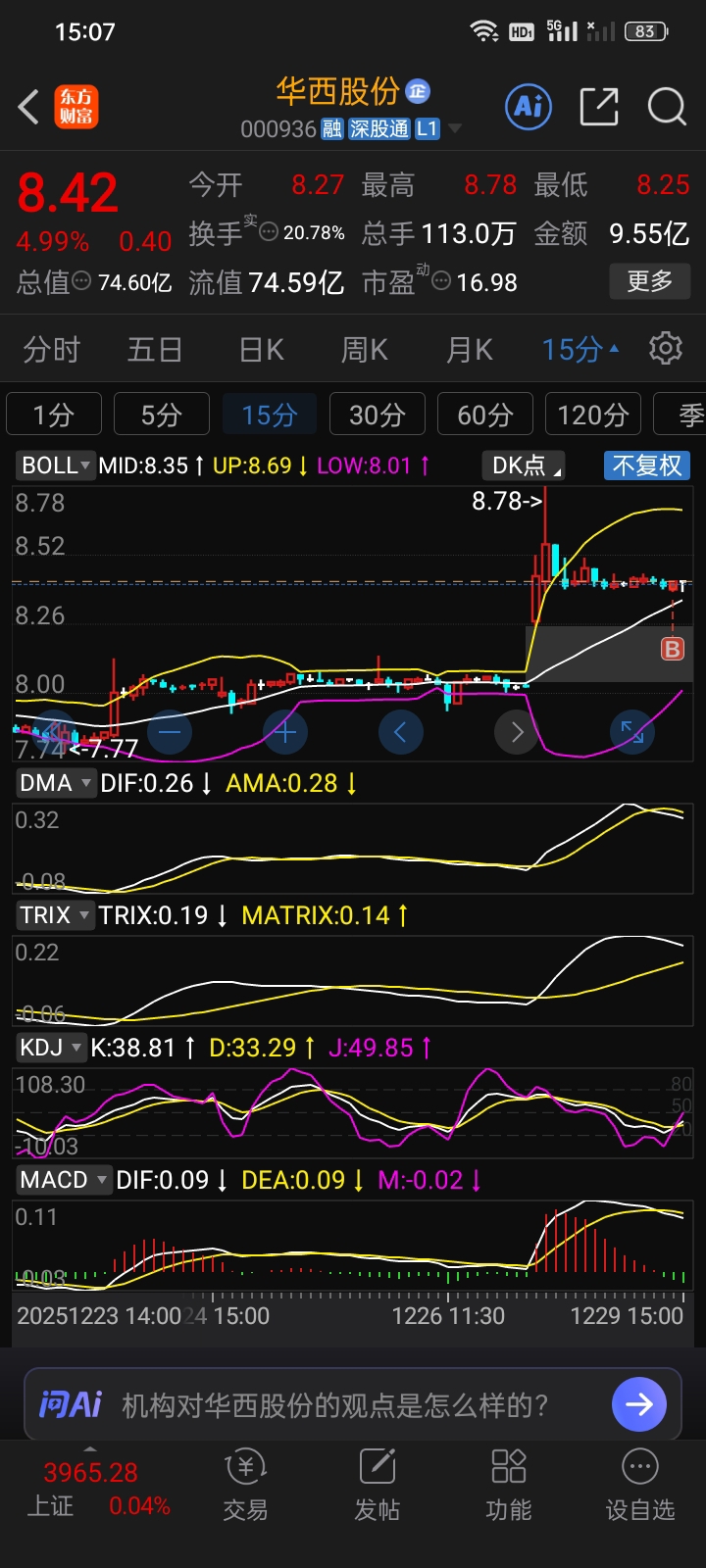The image size is (706, 1568).
Task: Open the Ai assistant circle icon
Action: coord(529,106)
